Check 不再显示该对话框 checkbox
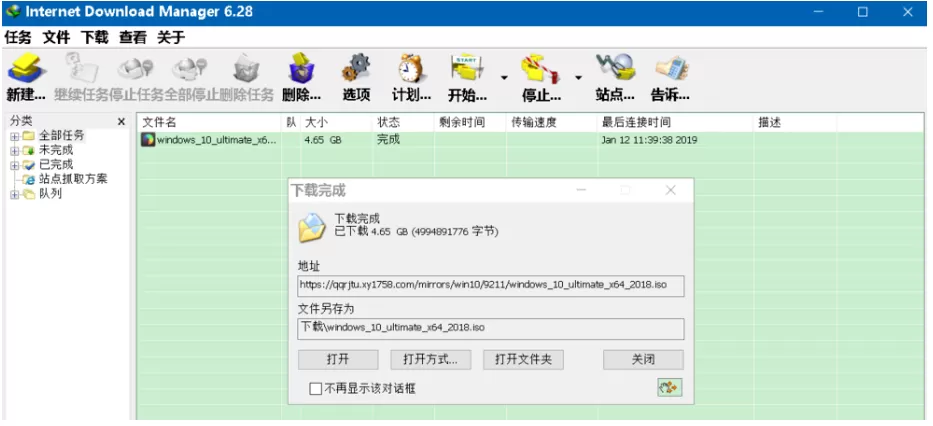The image size is (933, 426). point(315,389)
